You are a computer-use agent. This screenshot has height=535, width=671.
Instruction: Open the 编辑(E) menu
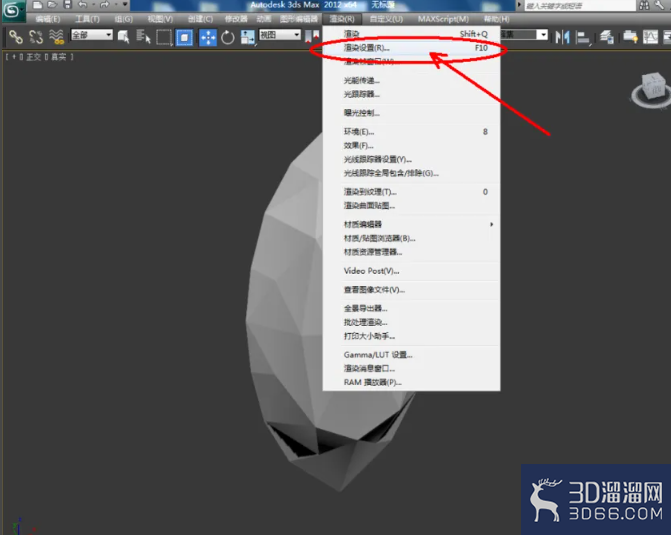pyautogui.click(x=48, y=19)
